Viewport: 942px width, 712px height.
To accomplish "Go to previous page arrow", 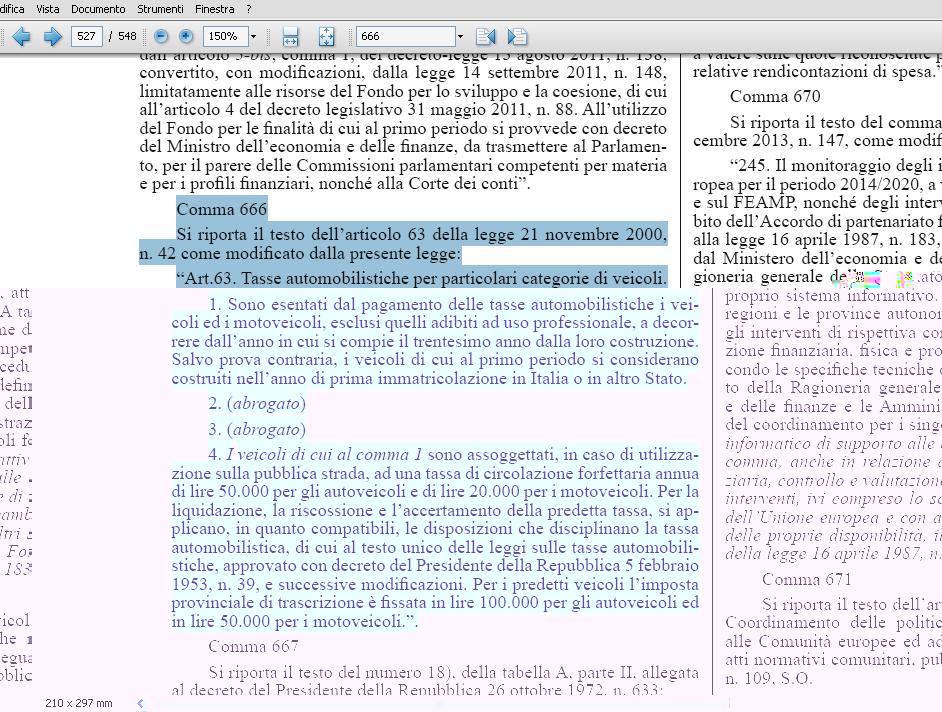I will click(x=21, y=37).
